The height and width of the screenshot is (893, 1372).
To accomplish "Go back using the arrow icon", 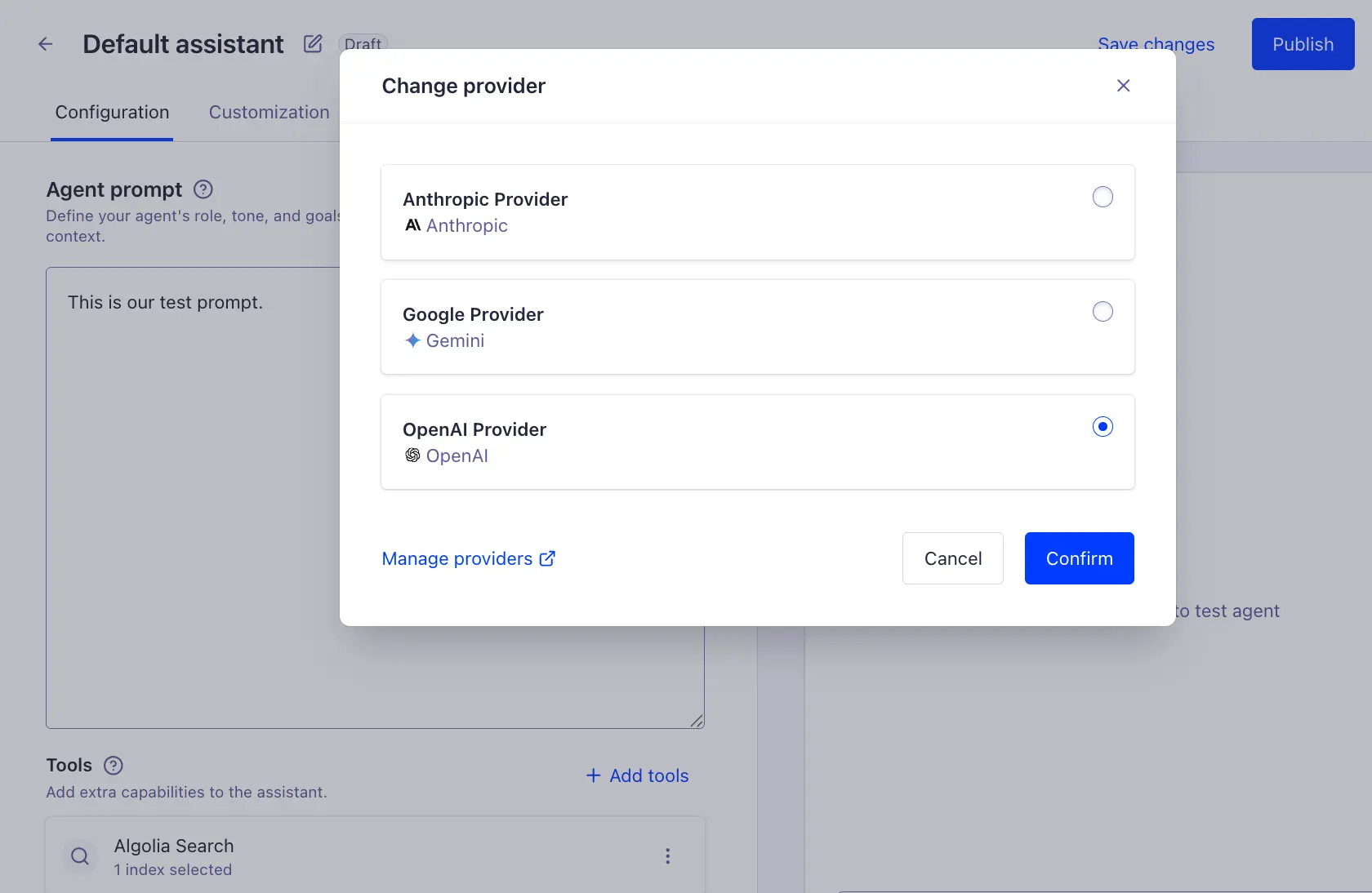I will tap(46, 44).
